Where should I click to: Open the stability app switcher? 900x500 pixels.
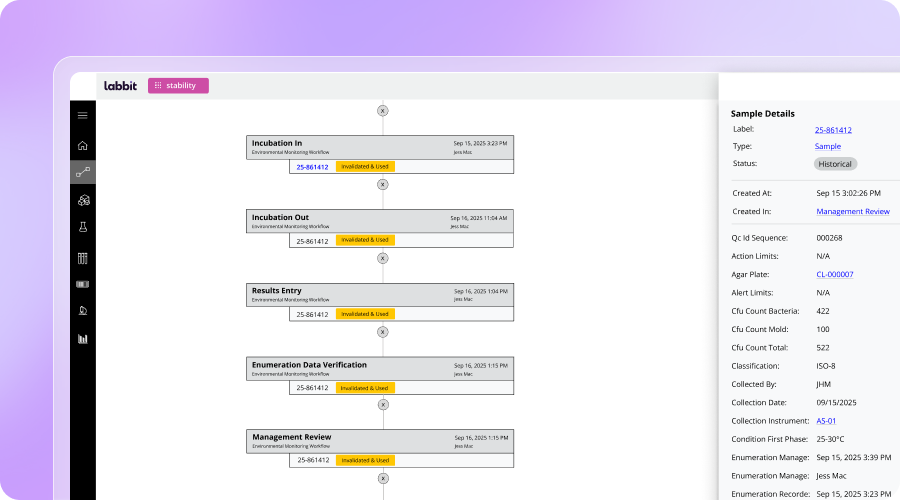click(179, 86)
